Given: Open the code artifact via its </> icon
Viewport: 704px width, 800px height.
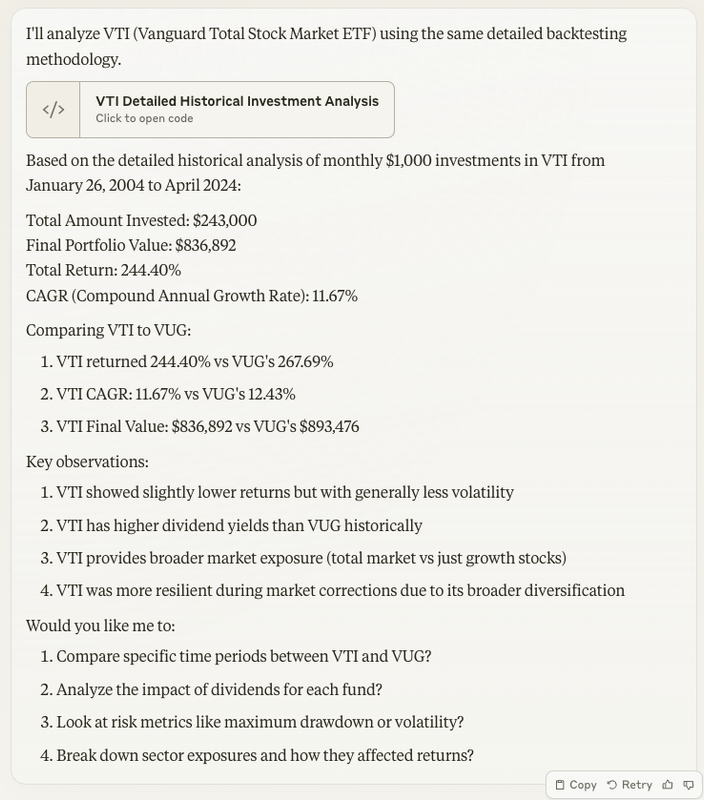Looking at the screenshot, I should coord(54,110).
